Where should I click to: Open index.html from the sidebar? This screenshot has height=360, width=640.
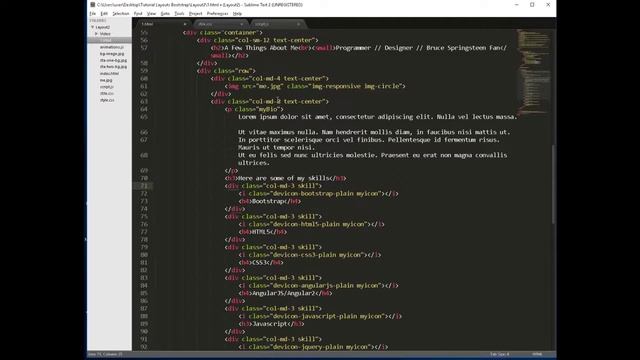109,73
